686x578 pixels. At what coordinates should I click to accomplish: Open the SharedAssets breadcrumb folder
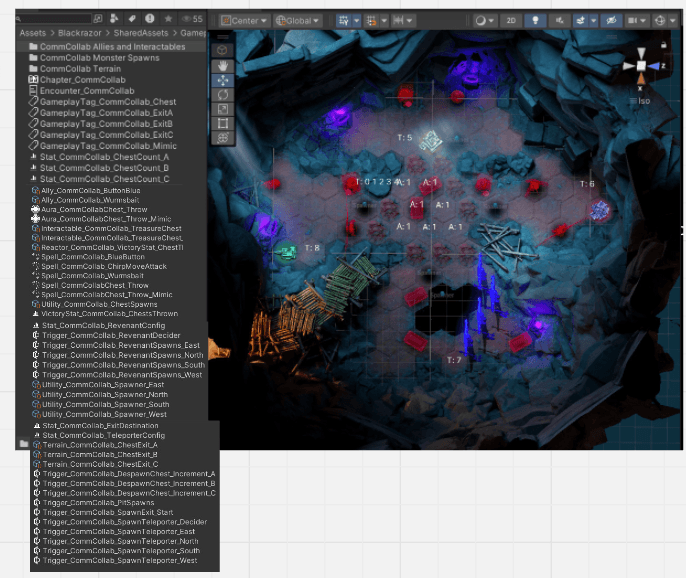coord(140,33)
